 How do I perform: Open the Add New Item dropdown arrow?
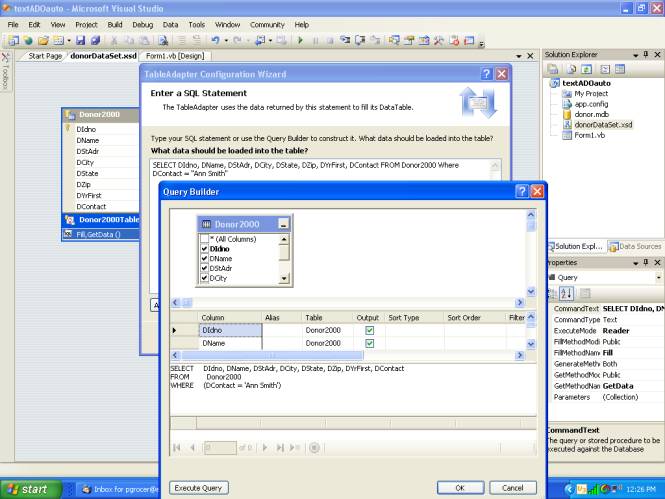pos(69,41)
